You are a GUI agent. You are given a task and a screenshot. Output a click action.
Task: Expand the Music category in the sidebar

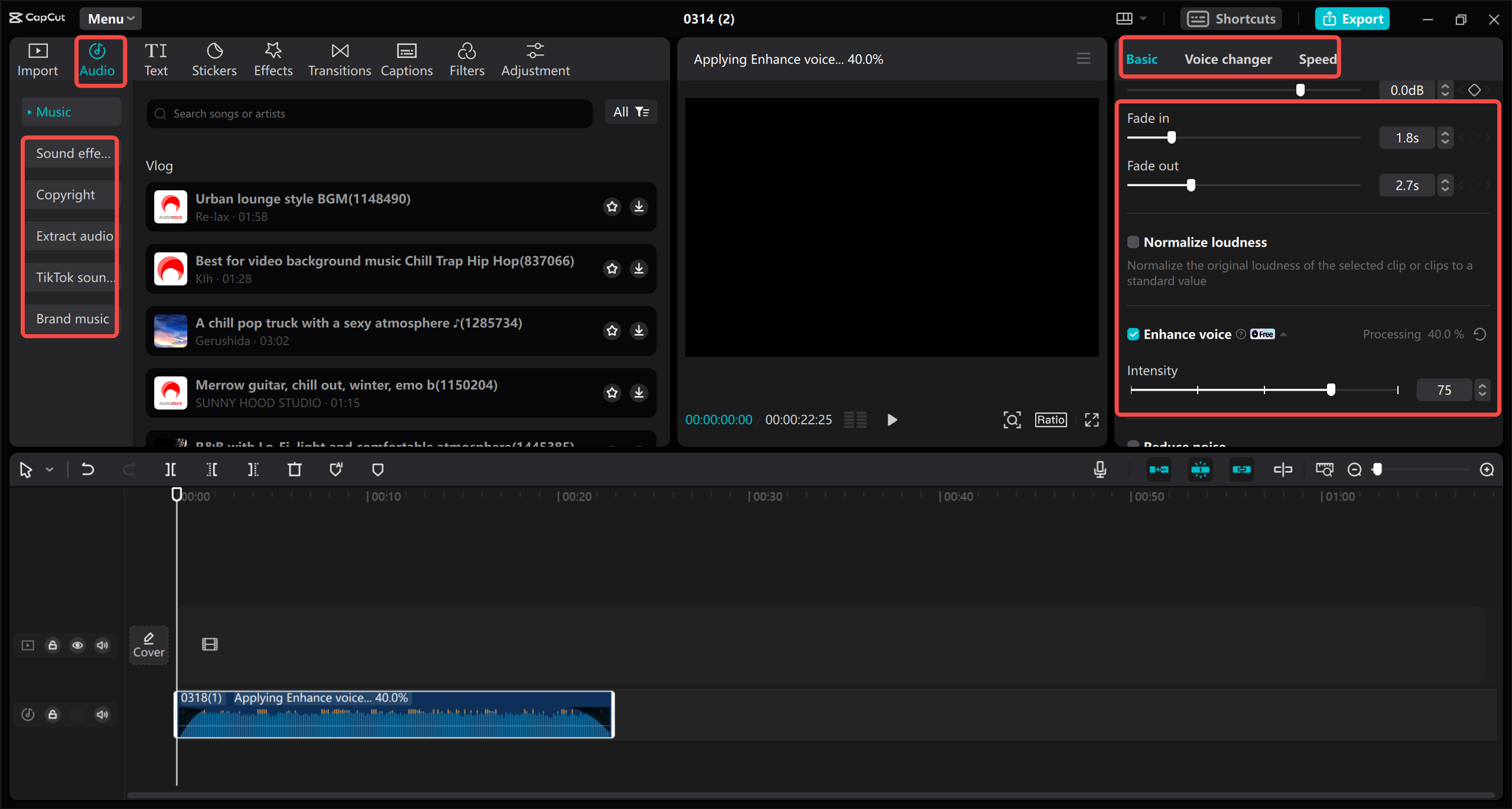coord(54,111)
